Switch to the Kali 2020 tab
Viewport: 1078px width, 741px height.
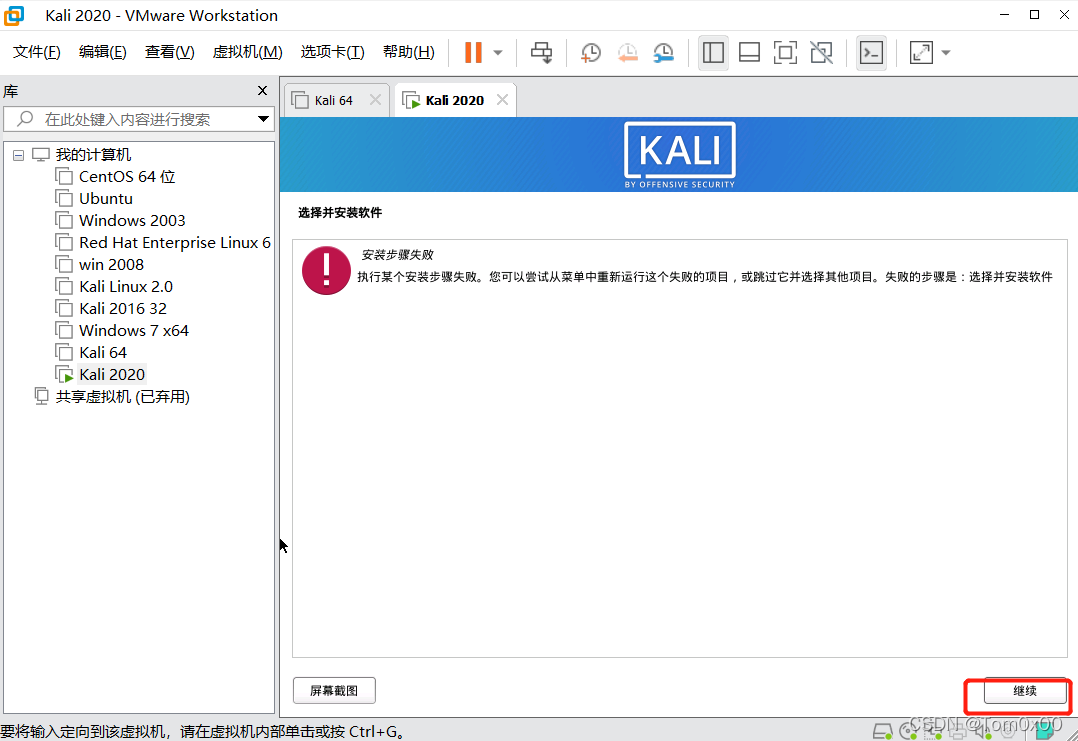(454, 100)
